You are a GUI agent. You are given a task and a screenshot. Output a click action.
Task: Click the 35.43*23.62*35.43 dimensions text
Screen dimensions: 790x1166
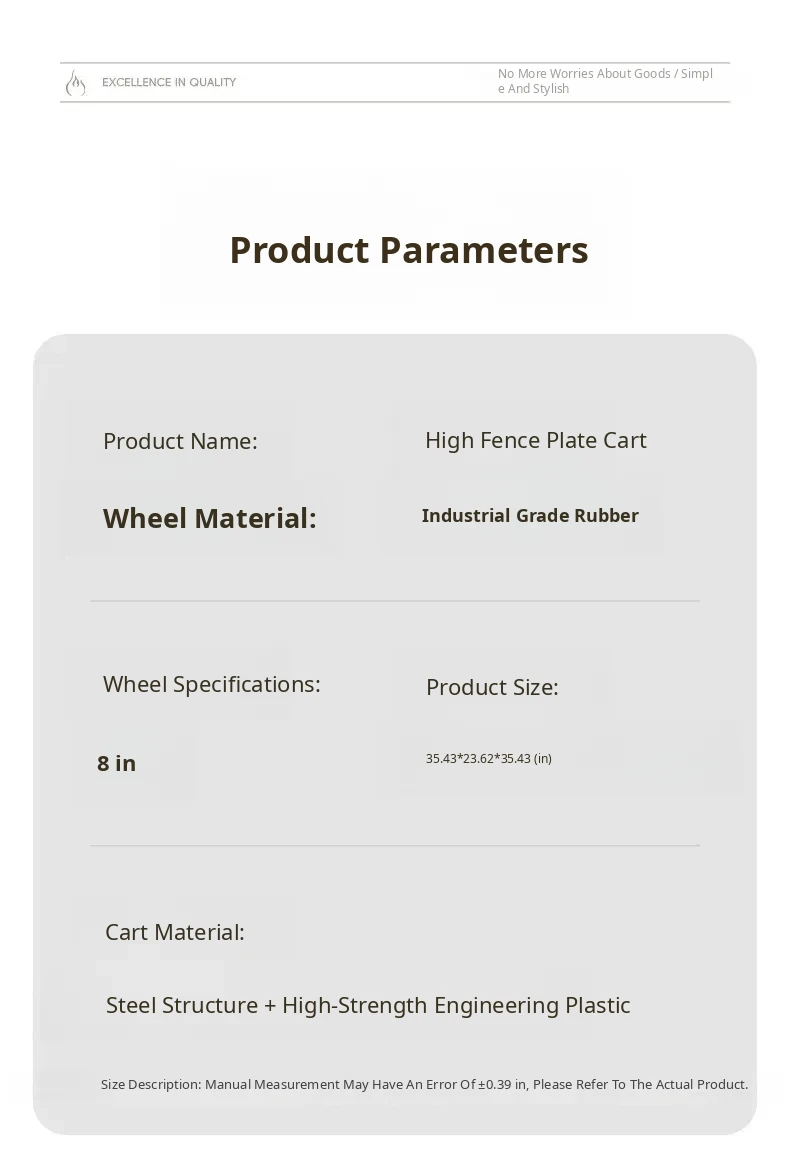[489, 758]
